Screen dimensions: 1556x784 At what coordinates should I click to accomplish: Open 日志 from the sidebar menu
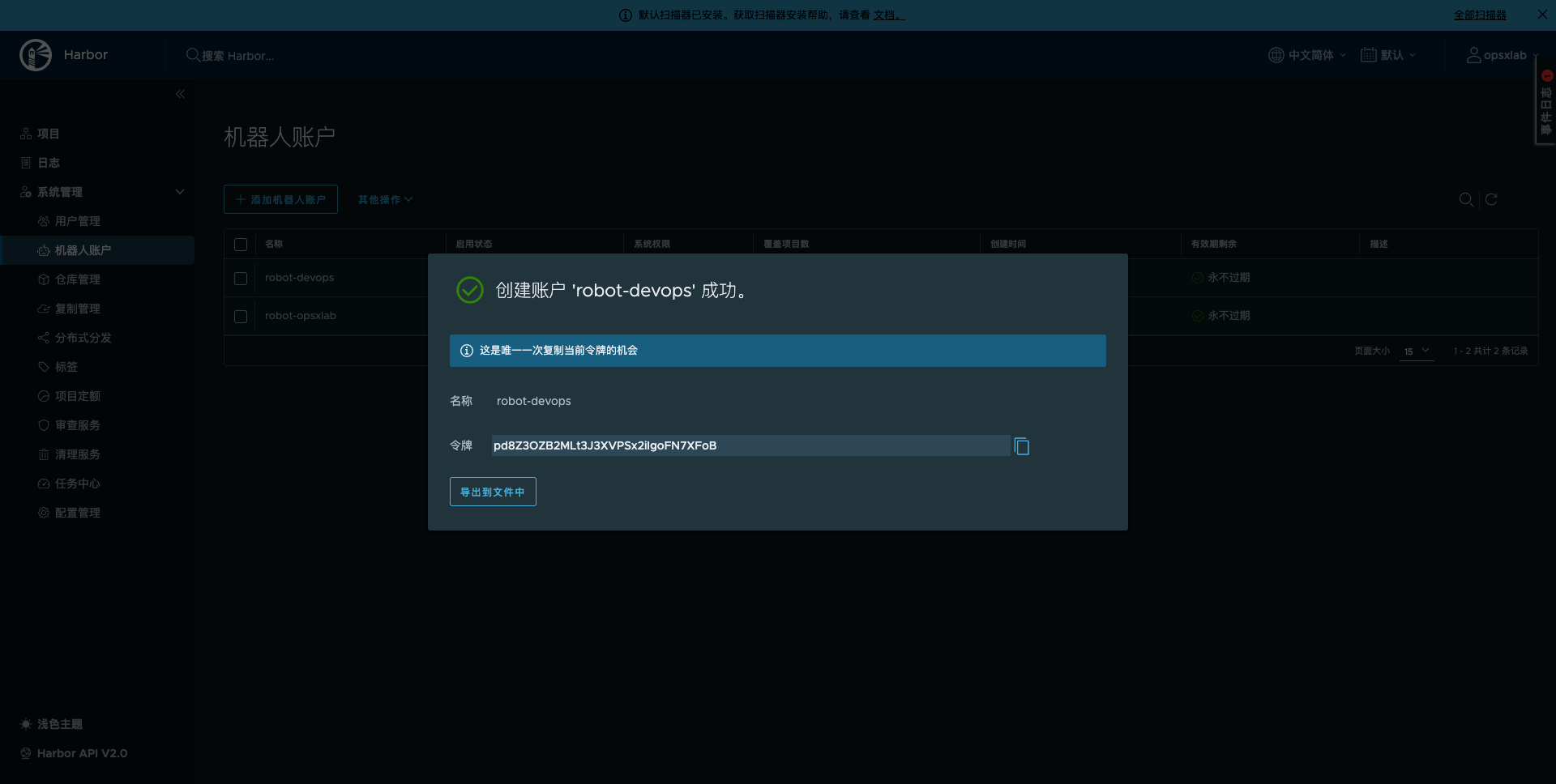coord(49,162)
